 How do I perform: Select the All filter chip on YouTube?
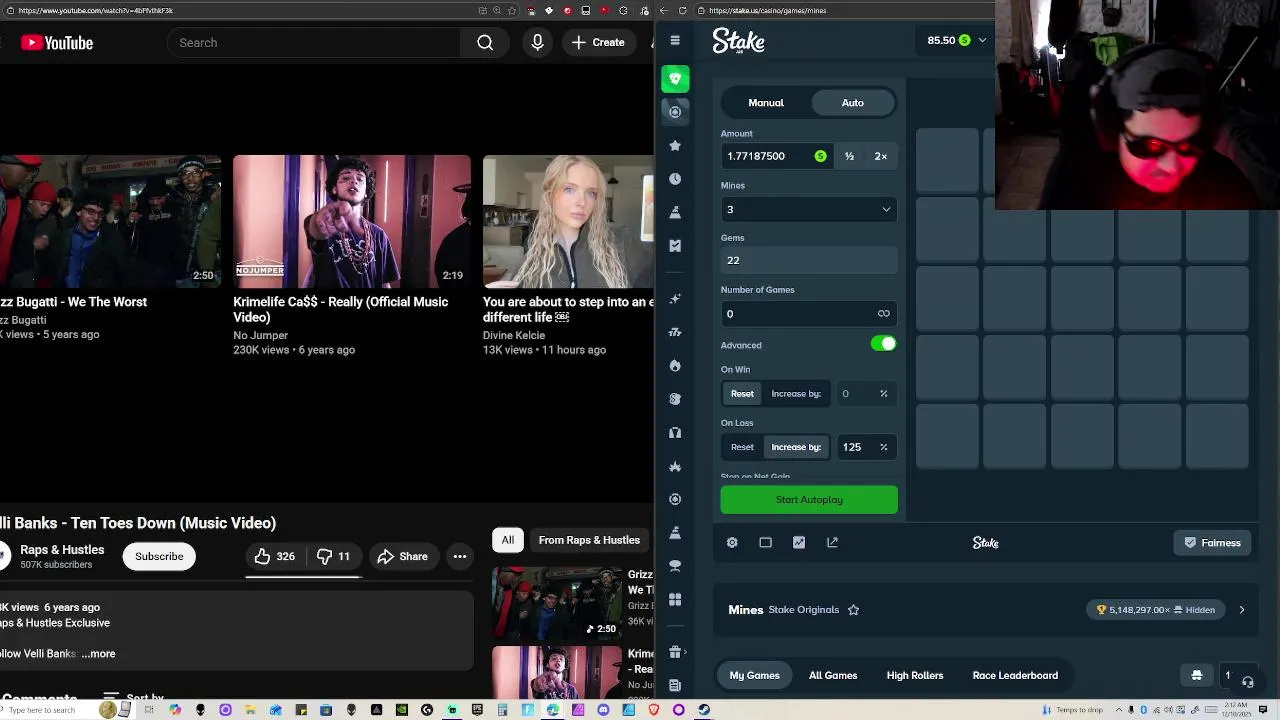pyautogui.click(x=508, y=540)
